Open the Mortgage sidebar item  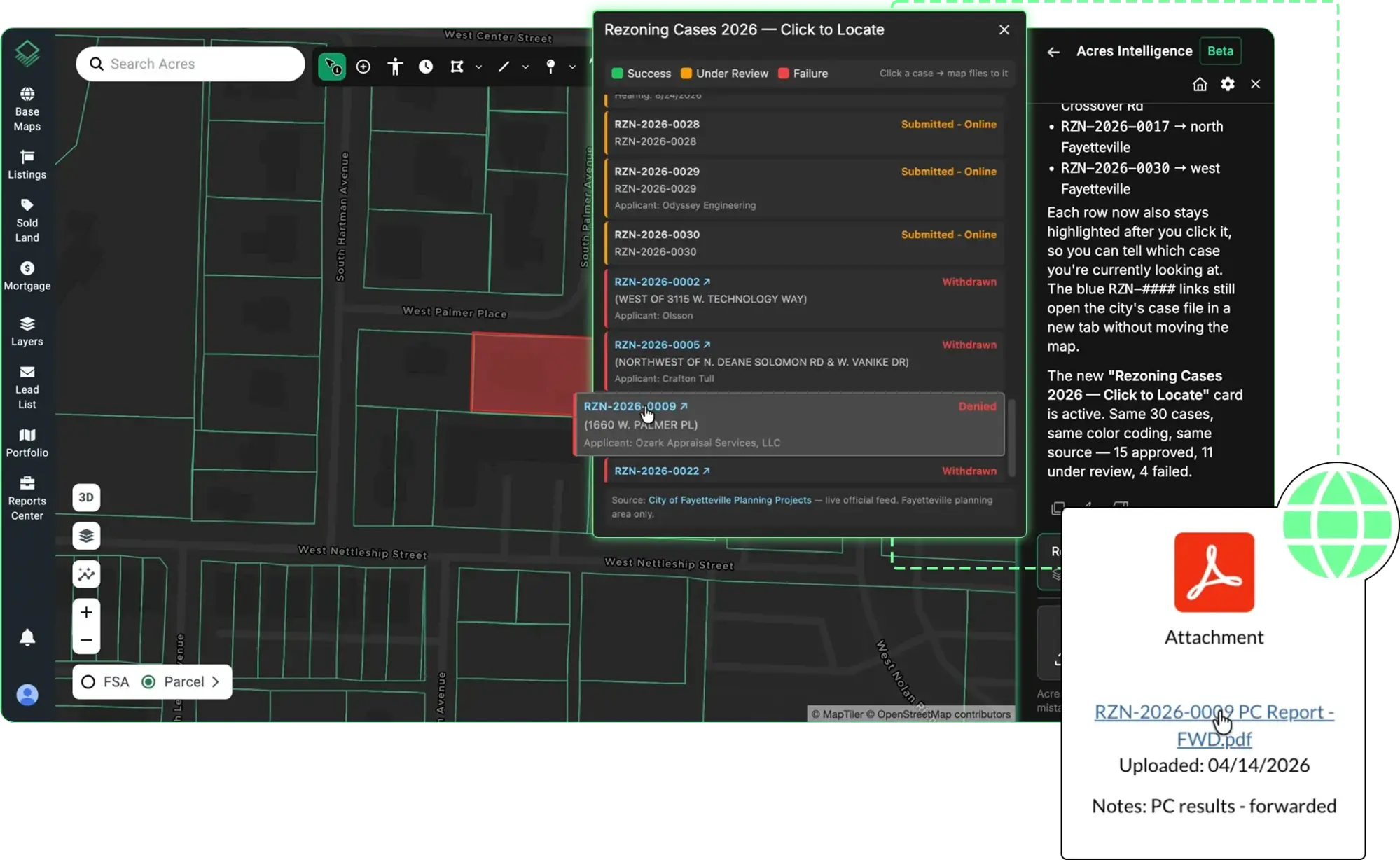tap(27, 277)
